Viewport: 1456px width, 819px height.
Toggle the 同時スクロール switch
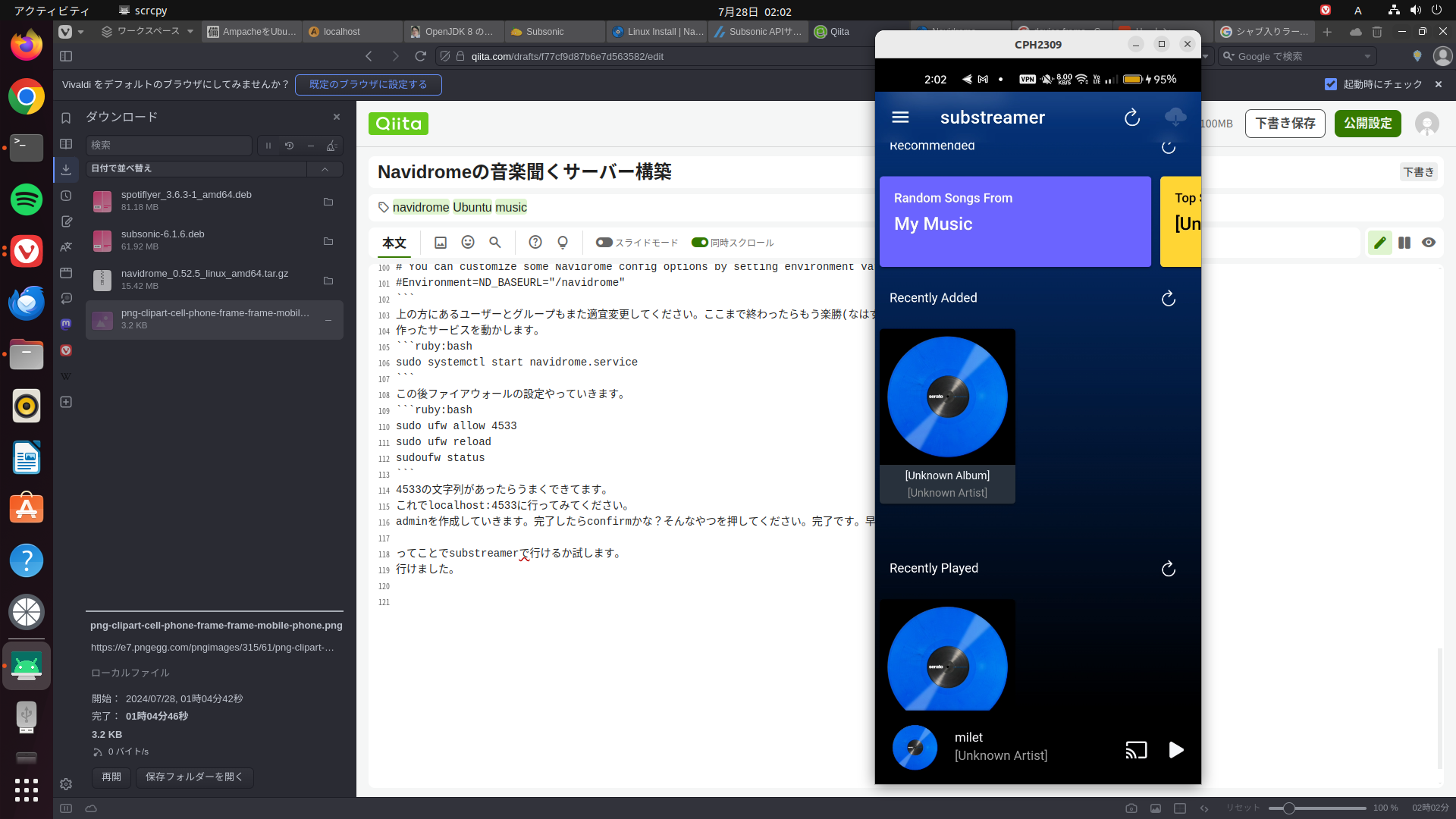699,243
